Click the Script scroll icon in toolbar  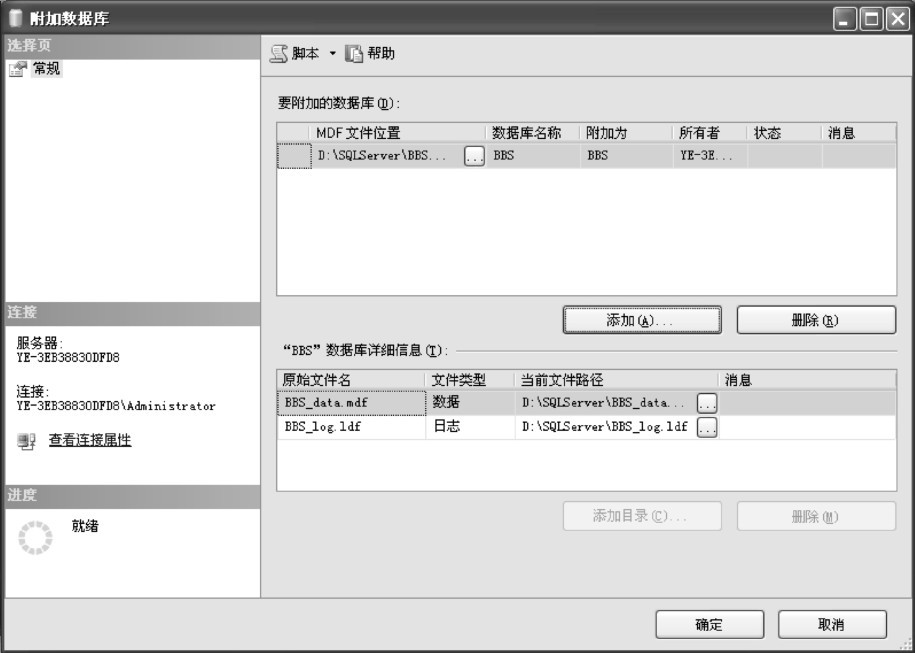(279, 54)
